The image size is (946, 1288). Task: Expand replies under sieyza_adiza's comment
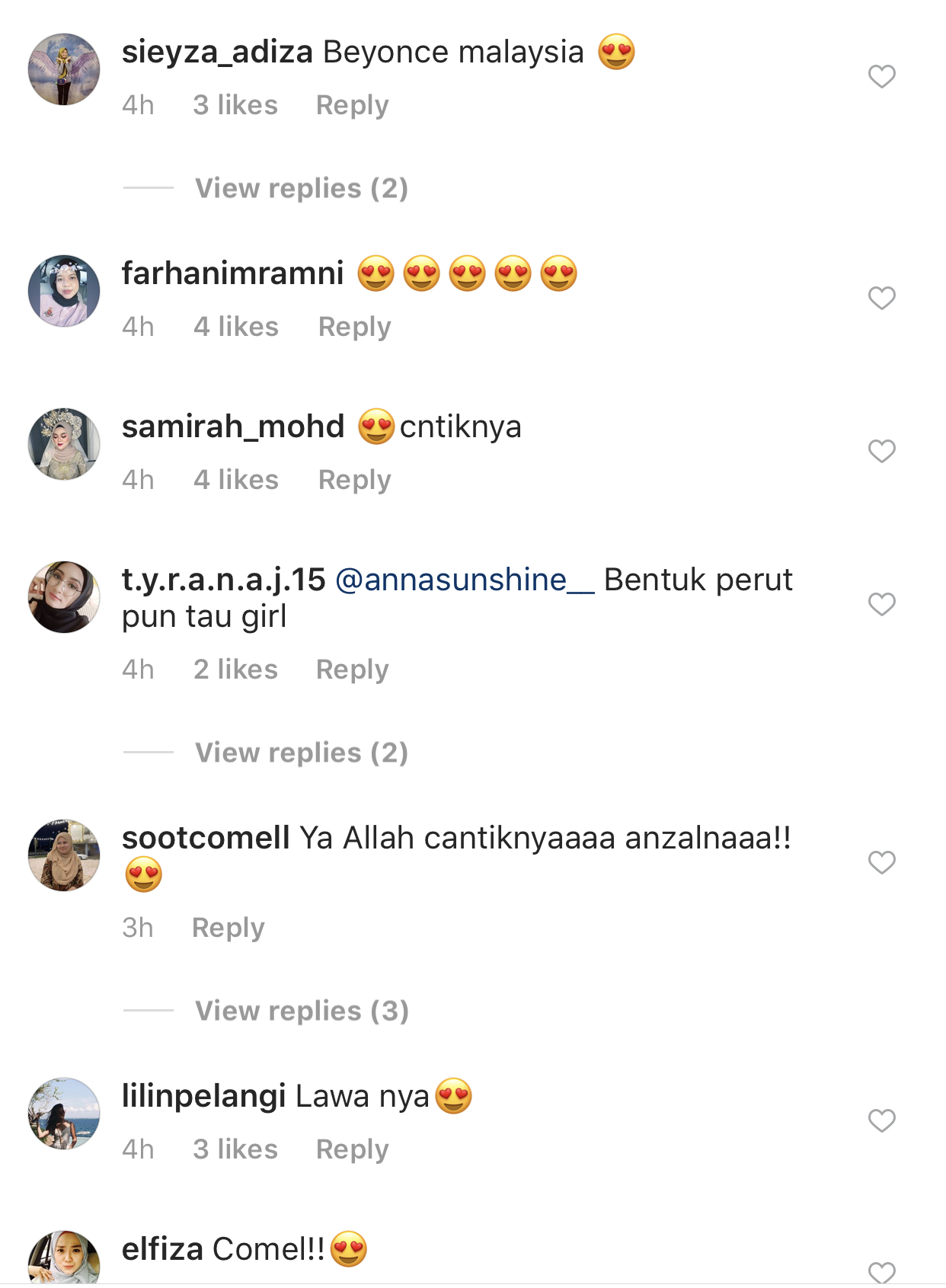[302, 188]
